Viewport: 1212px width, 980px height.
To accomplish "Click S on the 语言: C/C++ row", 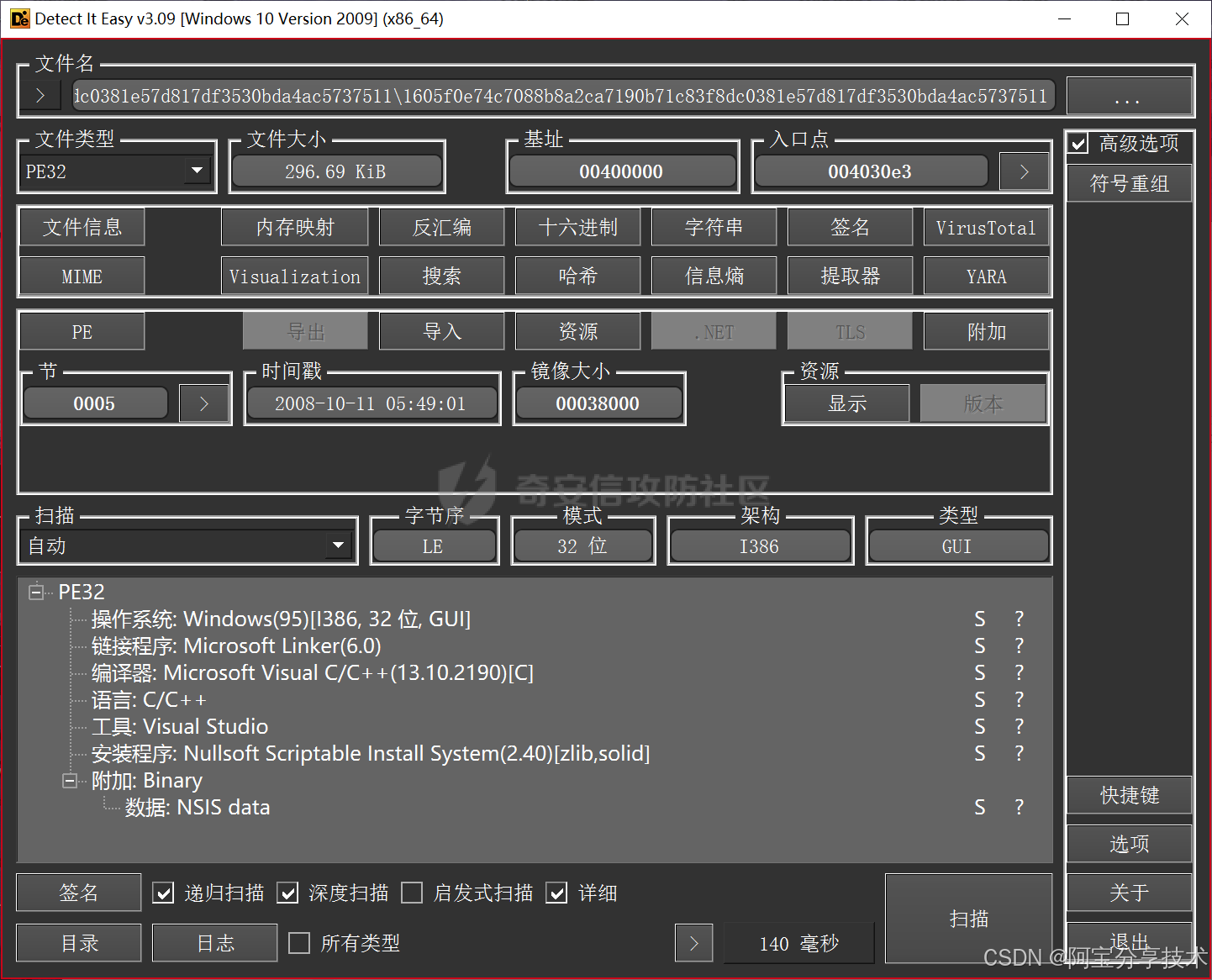I will (x=980, y=700).
